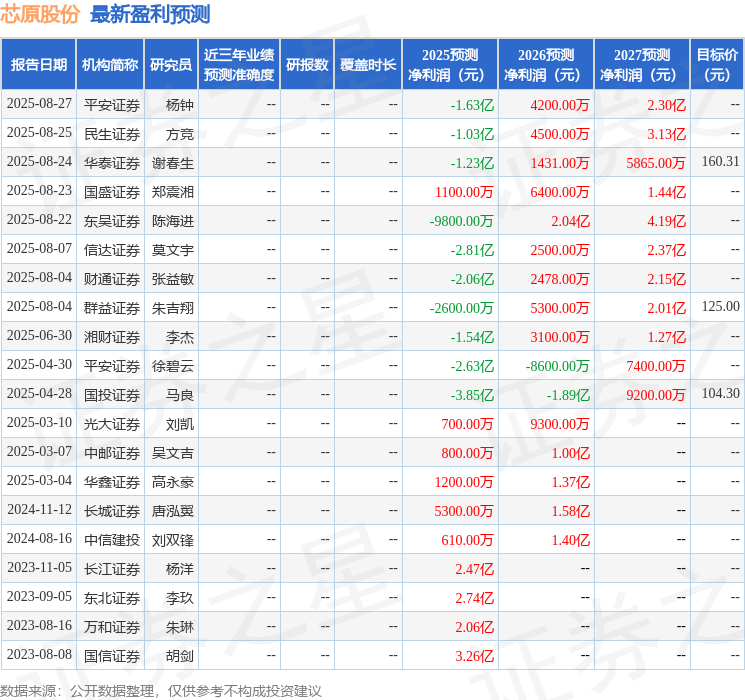Click target price 104.30
Image resolution: width=745 pixels, height=700 pixels.
(720, 393)
